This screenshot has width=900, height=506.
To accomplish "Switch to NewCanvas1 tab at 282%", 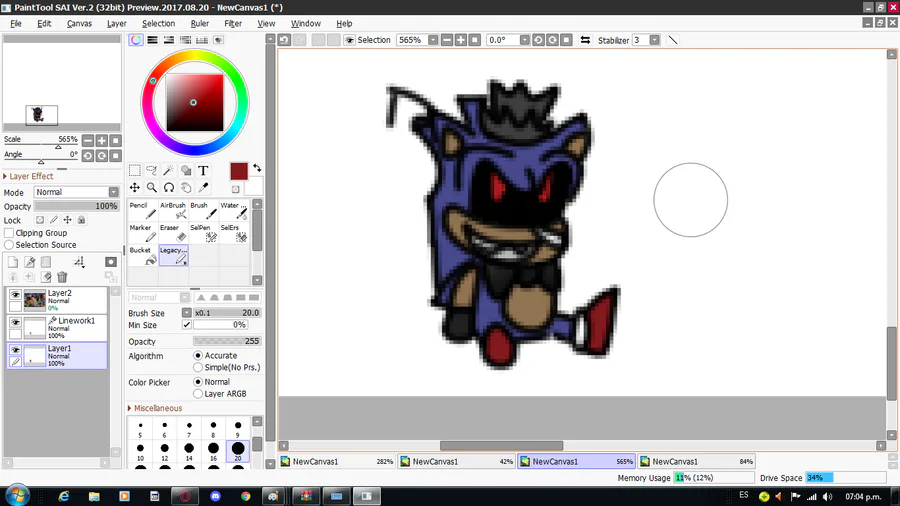I will click(x=337, y=461).
